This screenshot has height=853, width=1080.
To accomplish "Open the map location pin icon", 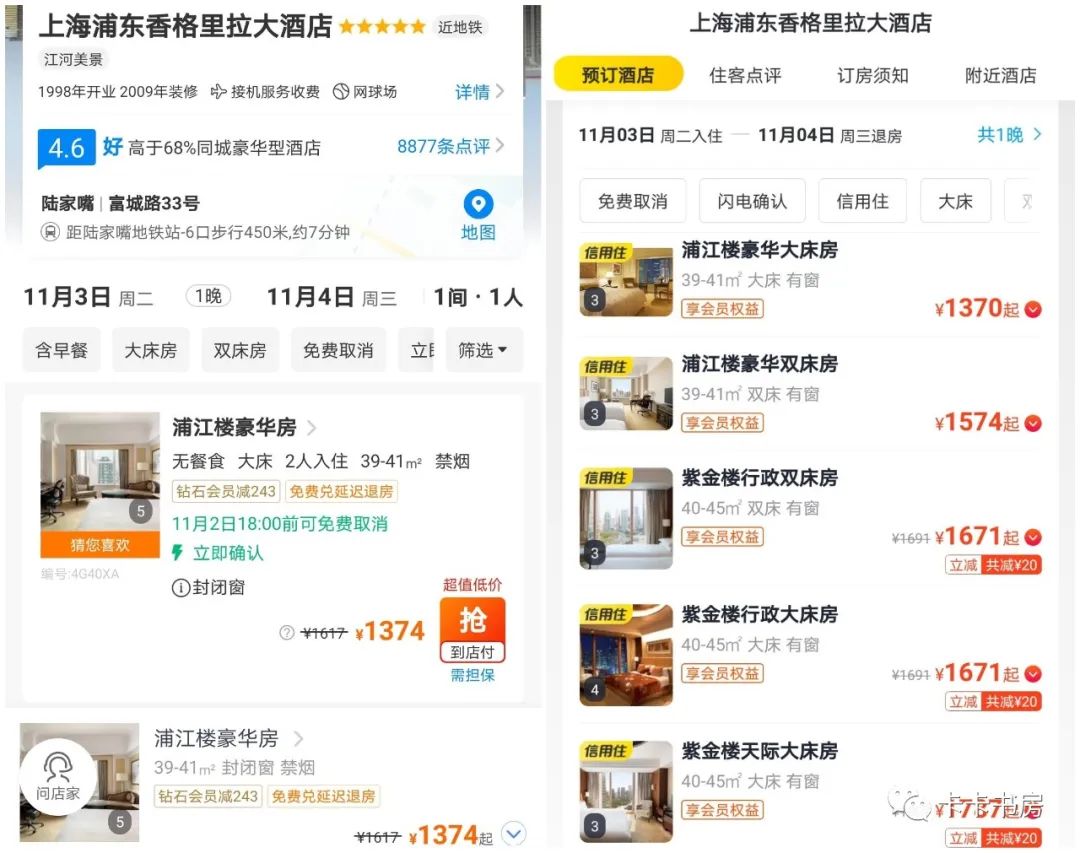I will 478,204.
